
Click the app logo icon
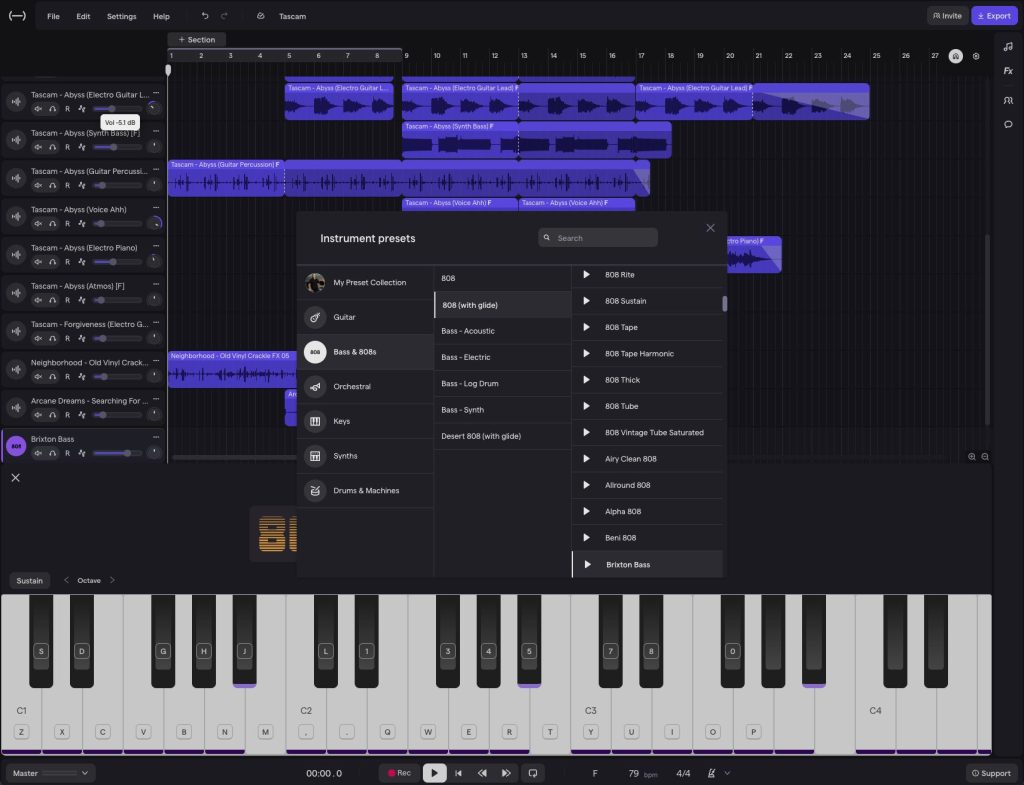tap(17, 16)
